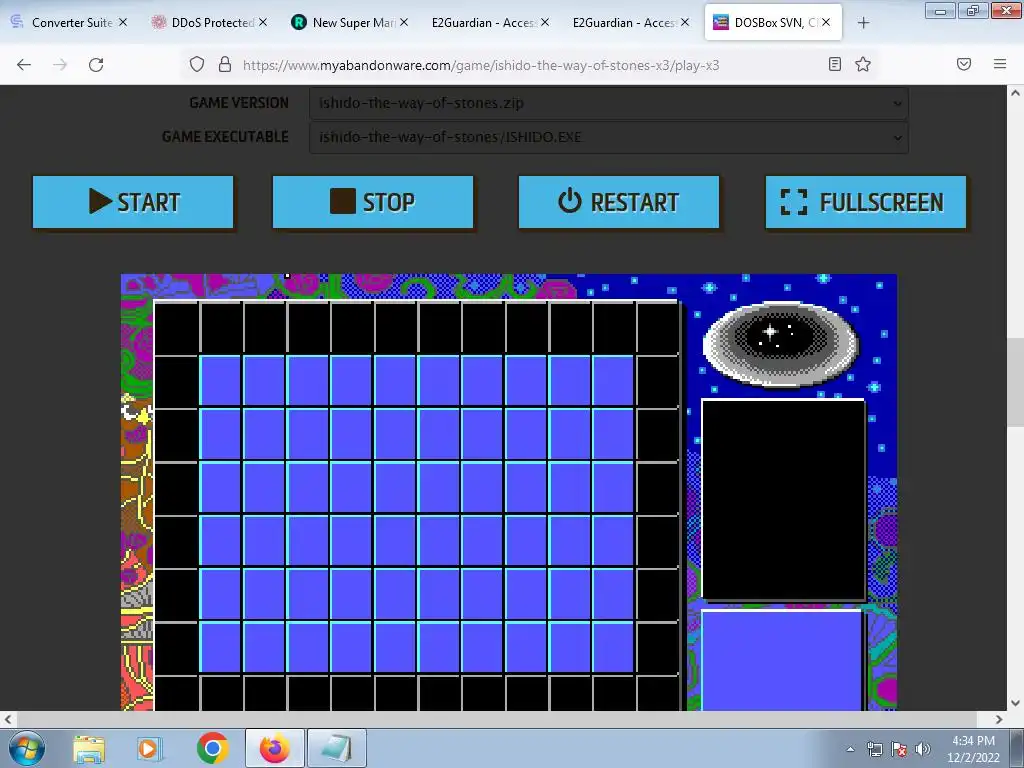
Task: Switch to the DDoS Protected tab
Action: (209, 22)
